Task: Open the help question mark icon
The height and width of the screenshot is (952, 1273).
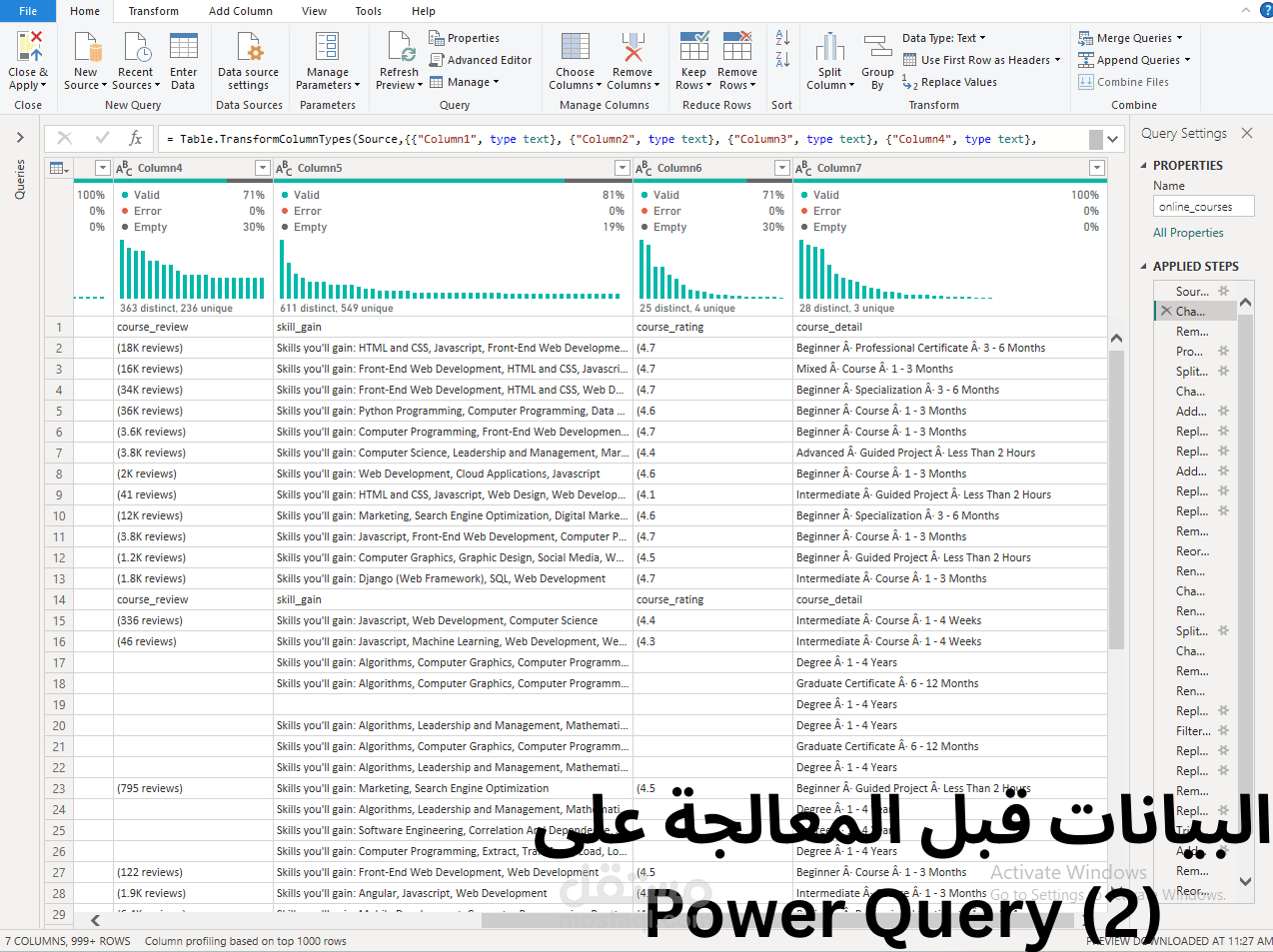Action: click(x=1266, y=10)
